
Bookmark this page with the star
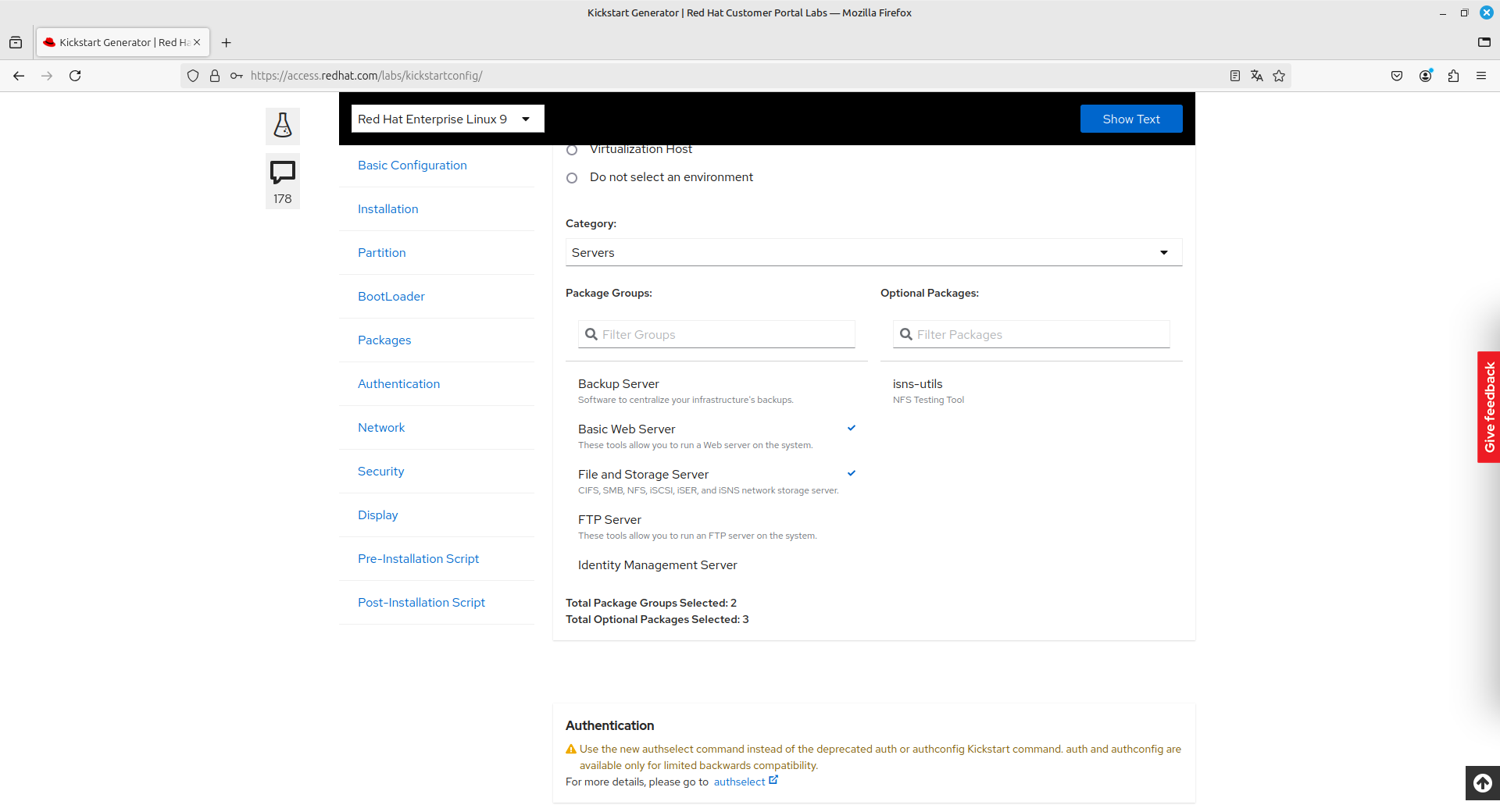[1279, 76]
